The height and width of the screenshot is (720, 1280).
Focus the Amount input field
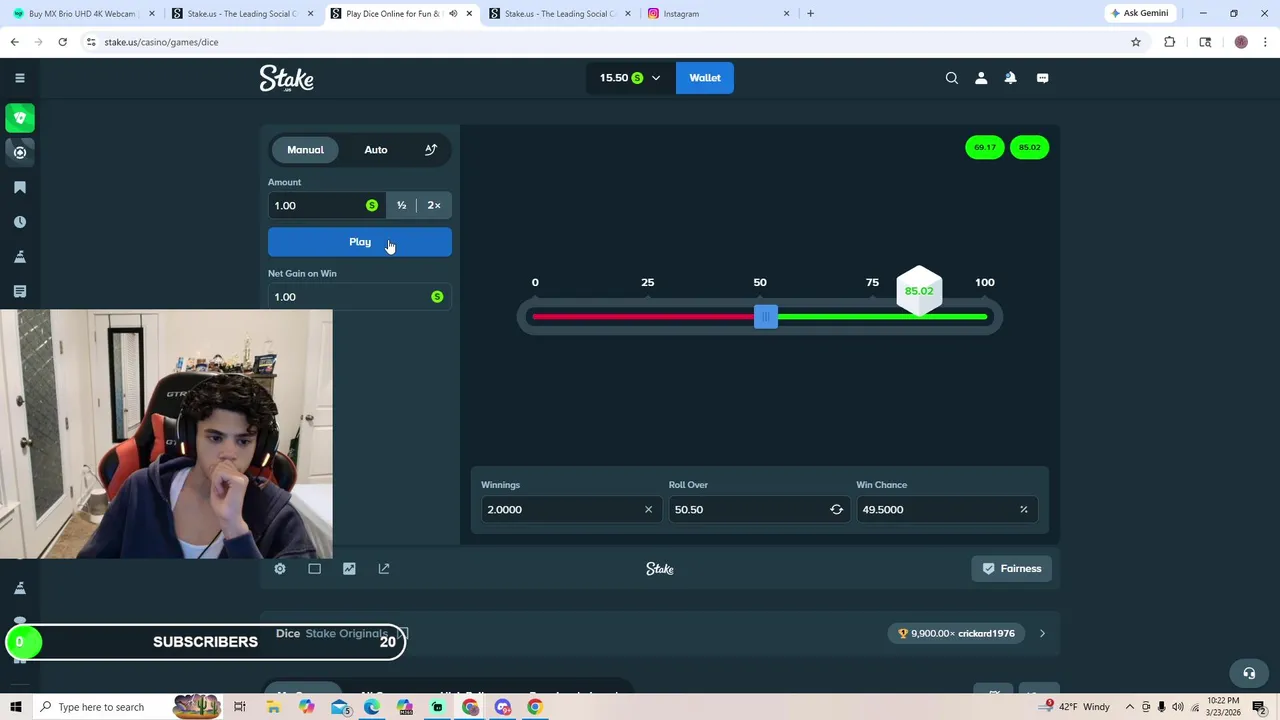coord(326,205)
